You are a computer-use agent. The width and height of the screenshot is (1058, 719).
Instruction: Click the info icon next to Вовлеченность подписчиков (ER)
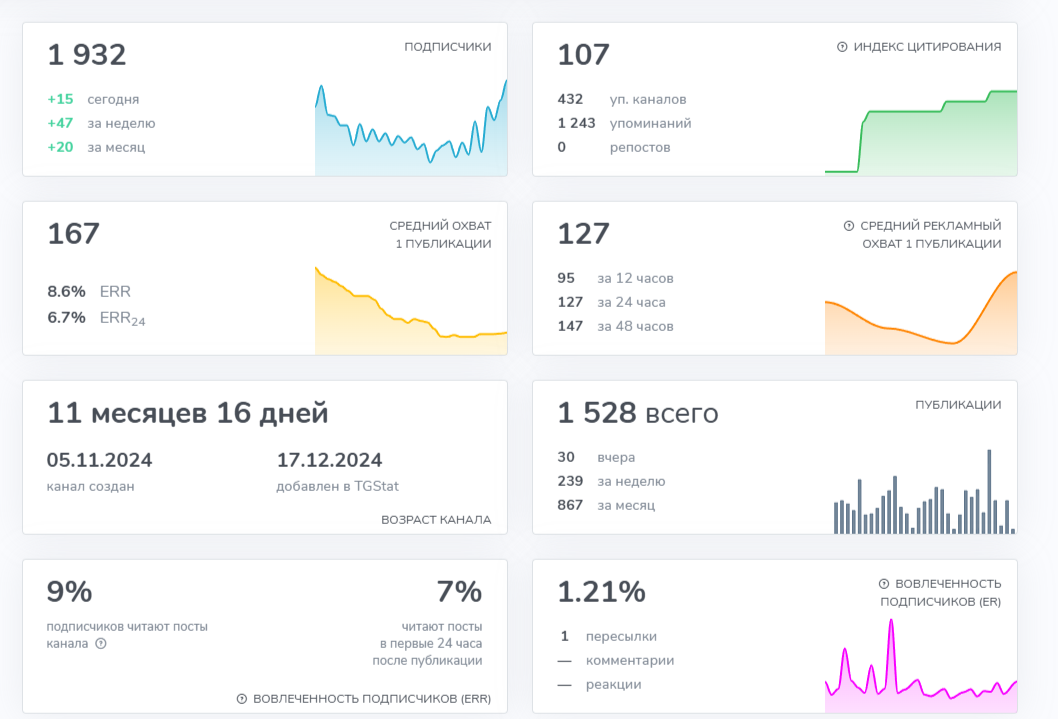884,584
